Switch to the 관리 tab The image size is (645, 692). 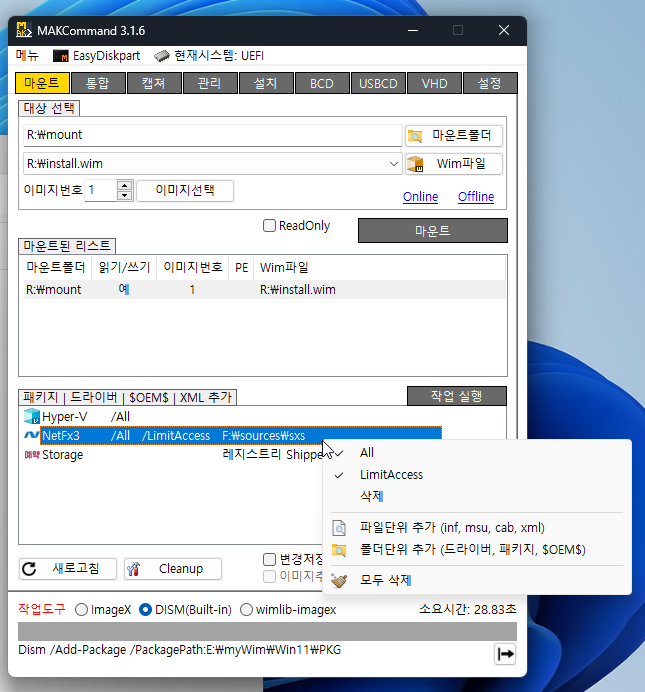(x=210, y=83)
